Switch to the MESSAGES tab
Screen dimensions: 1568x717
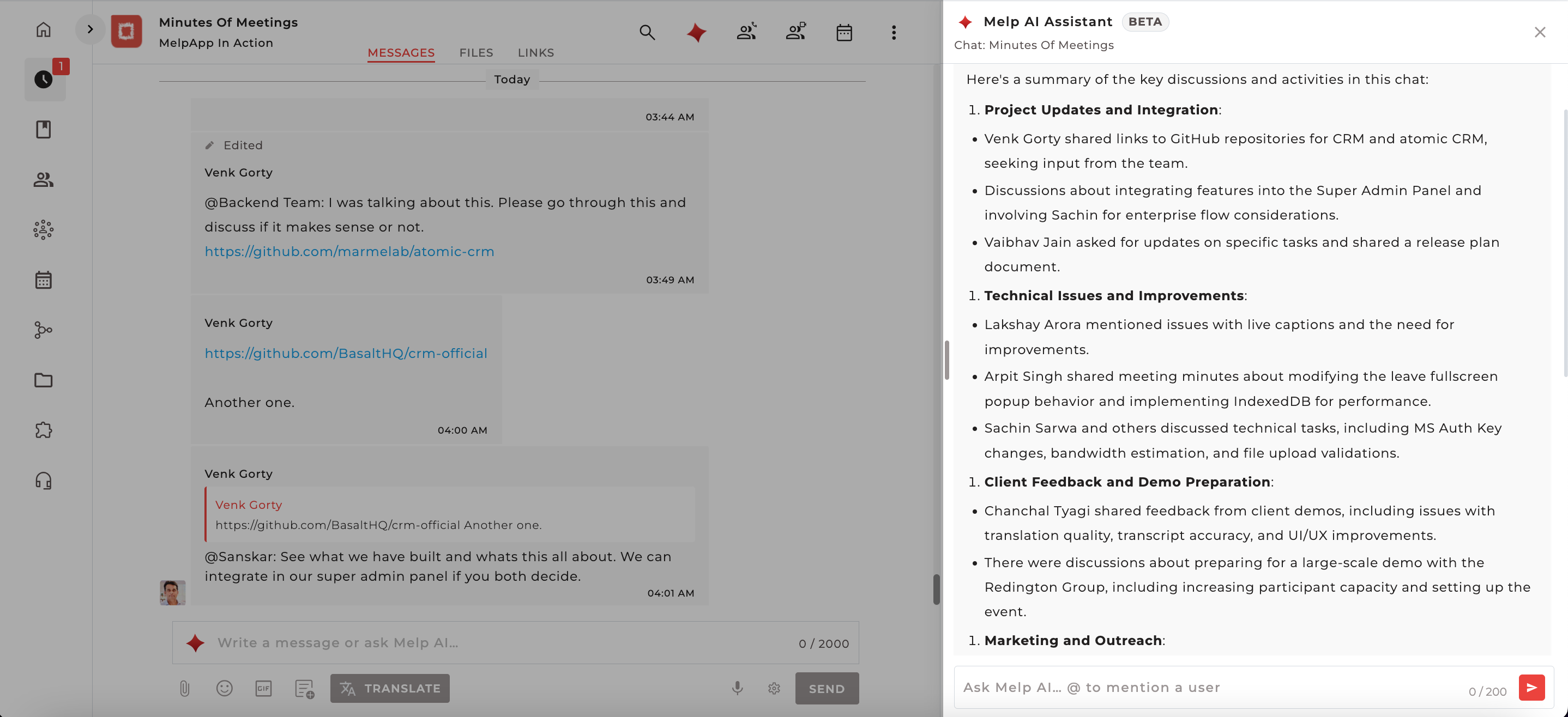coord(401,53)
